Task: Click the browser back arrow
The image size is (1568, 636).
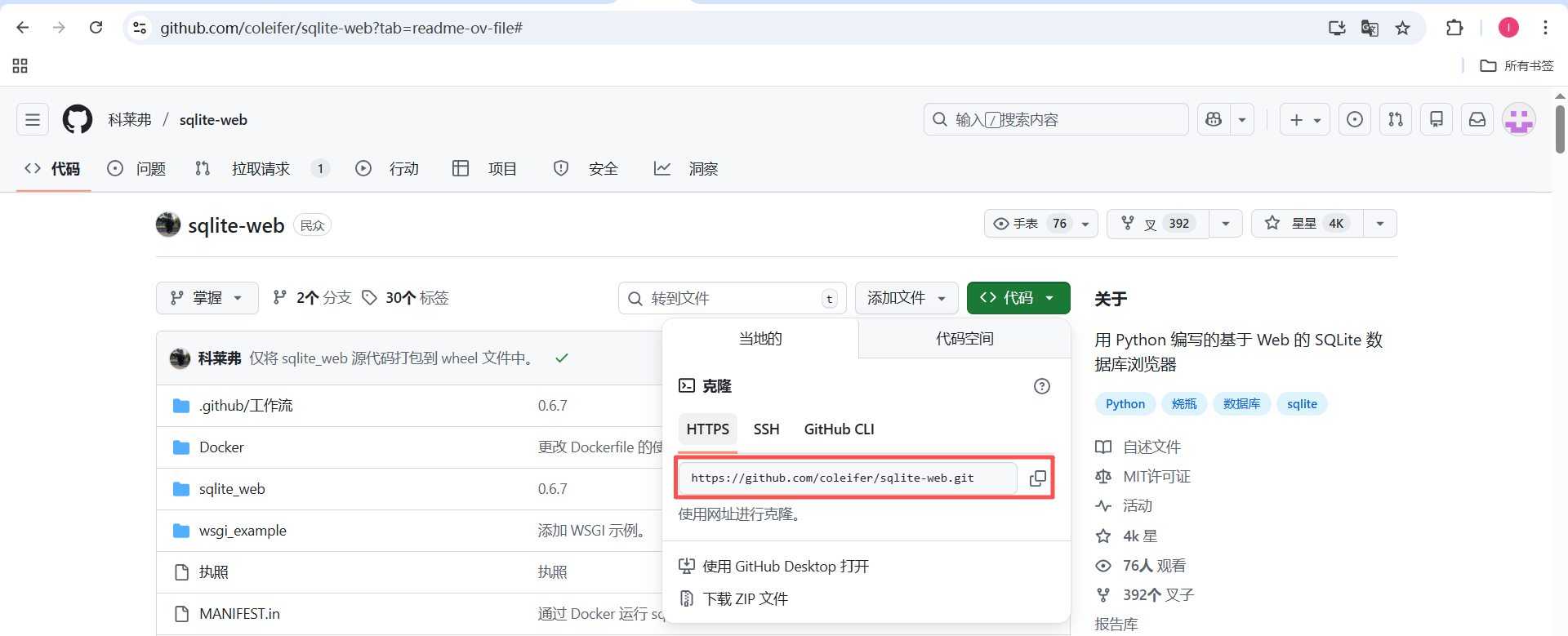Action: tap(23, 28)
